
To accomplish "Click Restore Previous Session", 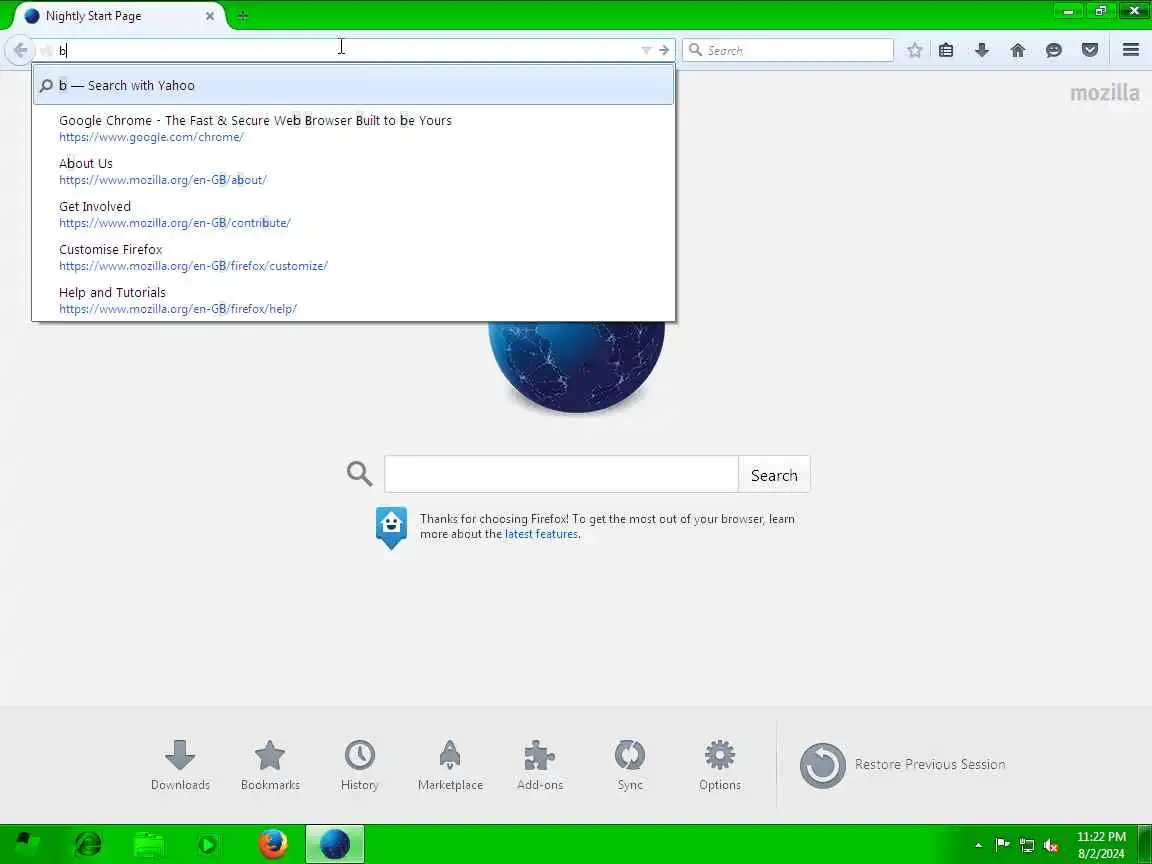I will coord(902,765).
